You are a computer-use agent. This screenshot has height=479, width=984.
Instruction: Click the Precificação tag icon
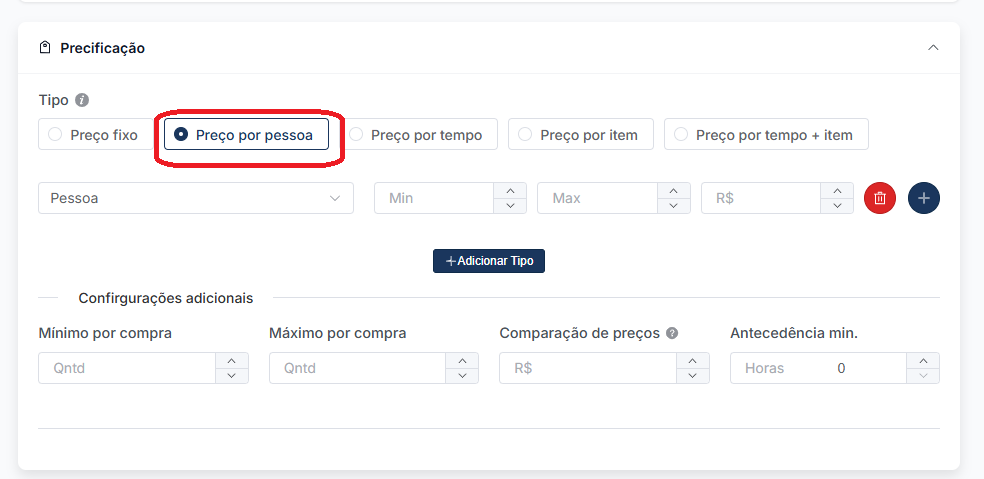click(x=45, y=48)
